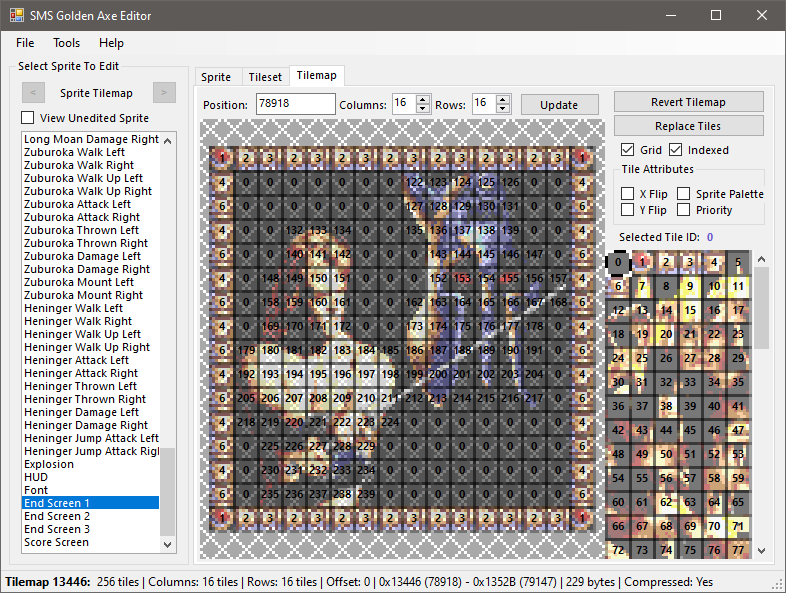Screen dimensions: 786x593
Task: Uncheck the Grid checkbox
Action: 627,149
